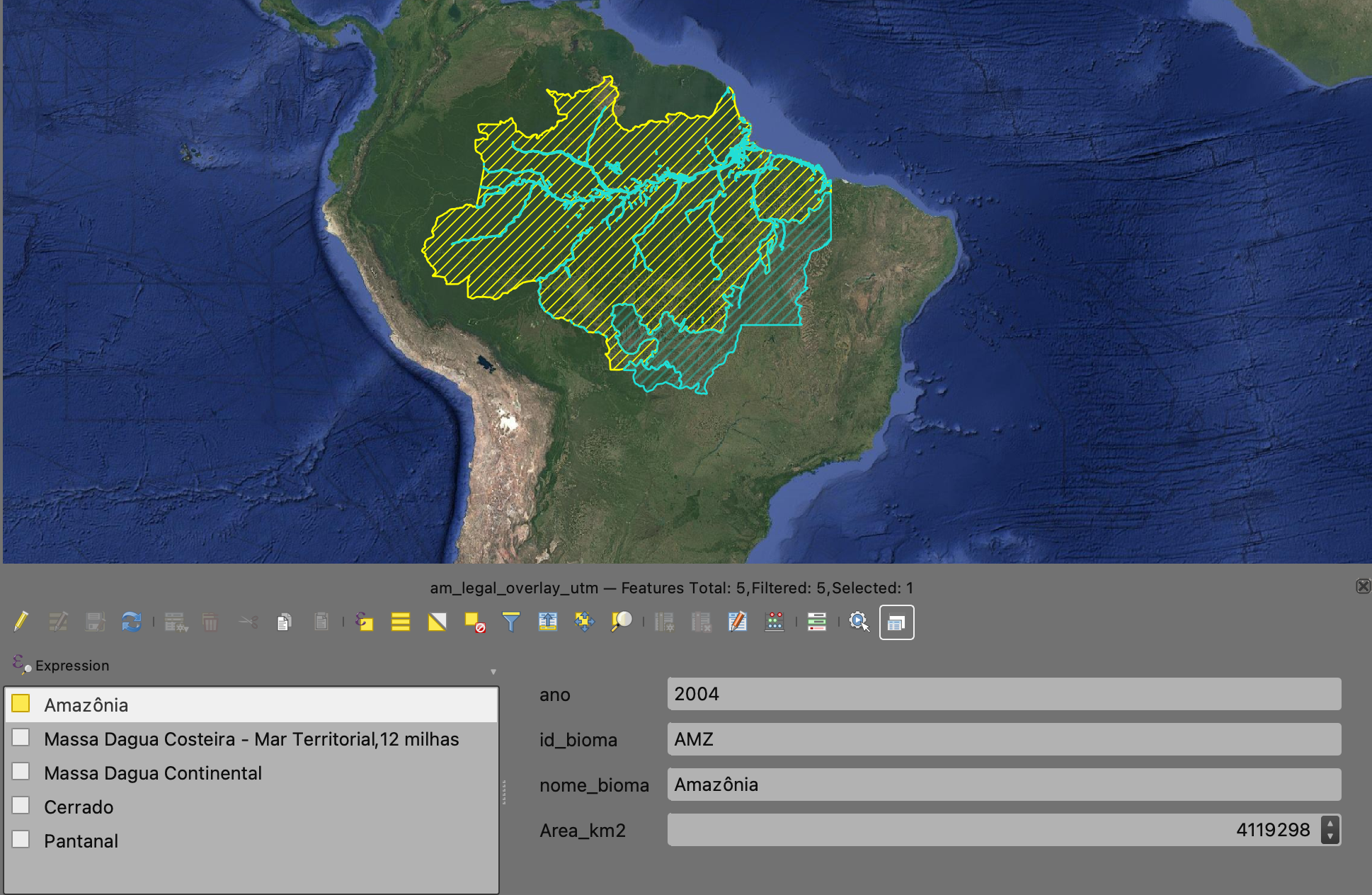This screenshot has height=895, width=1372.
Task: Open conditional formatting icon
Action: click(816, 622)
